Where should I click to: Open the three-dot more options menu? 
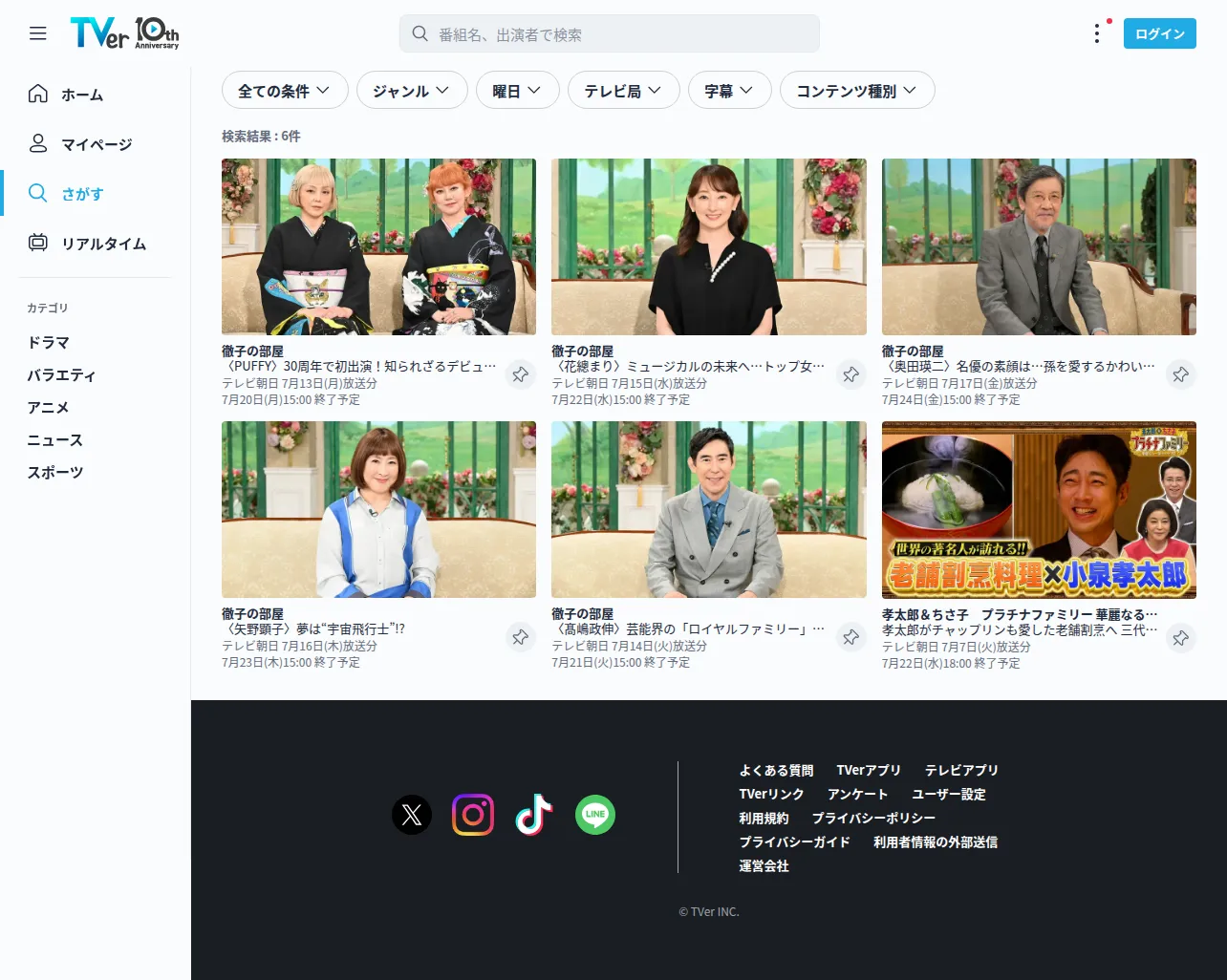pos(1097,33)
